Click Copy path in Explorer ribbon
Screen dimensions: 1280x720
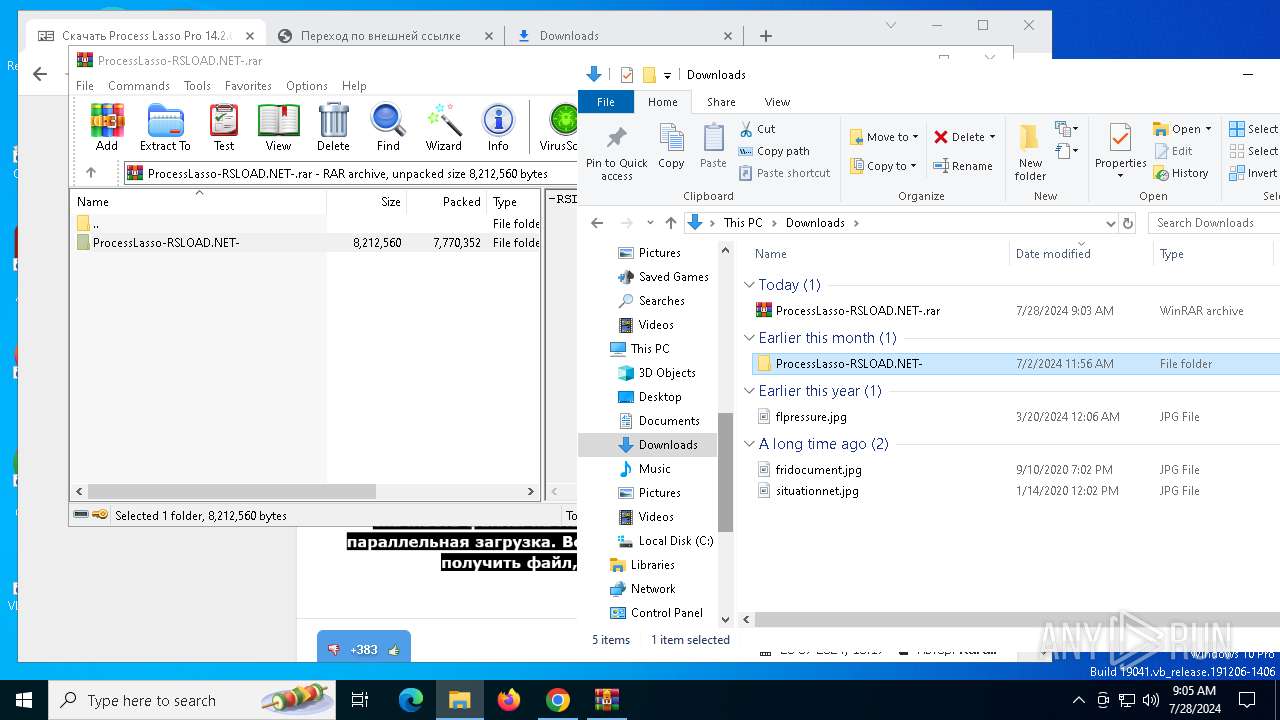pyautogui.click(x=774, y=151)
